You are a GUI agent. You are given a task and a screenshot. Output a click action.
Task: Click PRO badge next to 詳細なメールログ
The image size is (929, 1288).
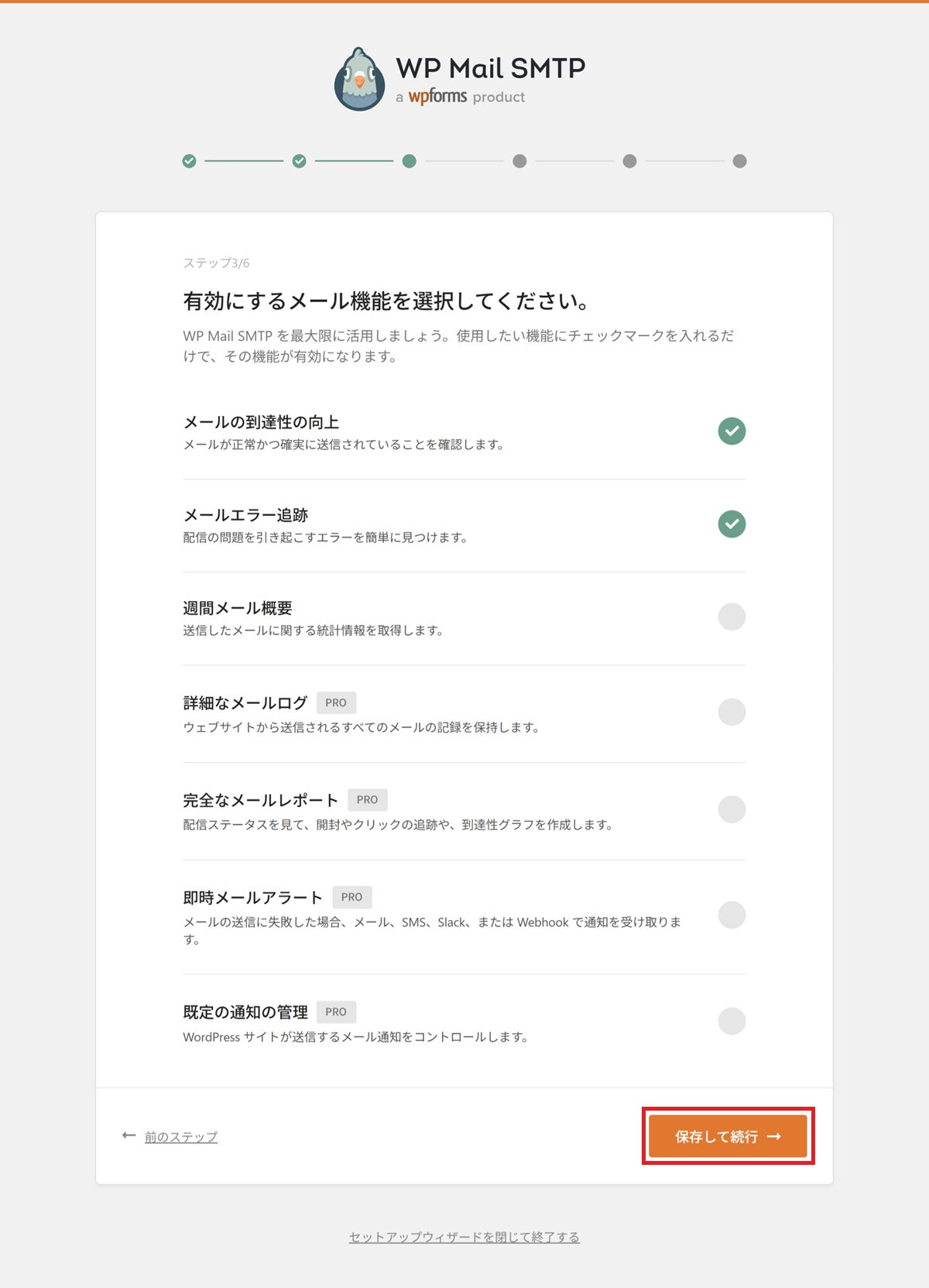pyautogui.click(x=336, y=702)
